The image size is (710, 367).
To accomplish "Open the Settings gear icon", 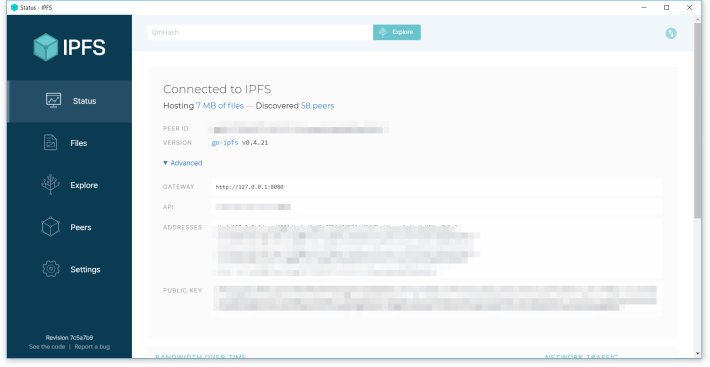I will click(x=51, y=269).
